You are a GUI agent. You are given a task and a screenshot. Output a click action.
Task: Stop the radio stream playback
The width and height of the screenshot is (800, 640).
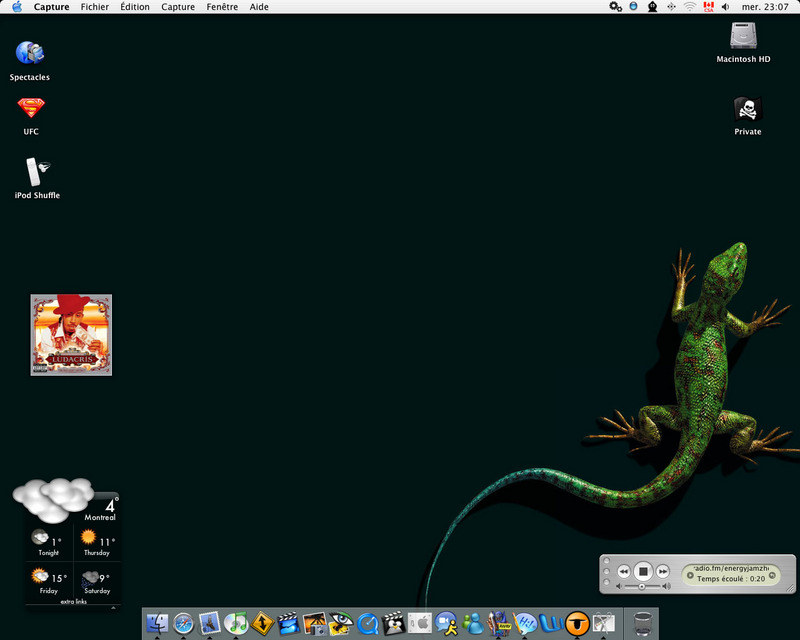click(x=644, y=571)
